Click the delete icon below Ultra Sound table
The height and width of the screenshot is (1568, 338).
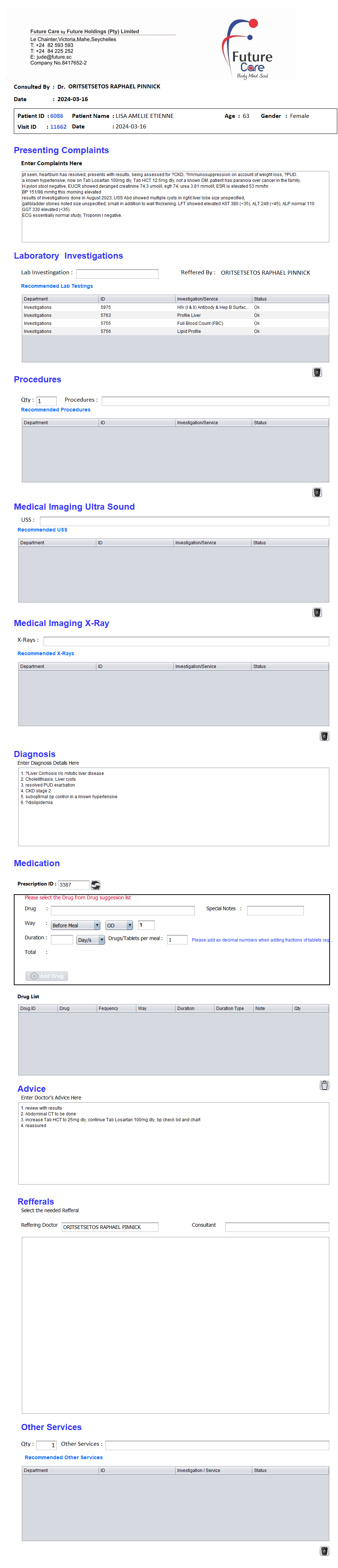317,612
